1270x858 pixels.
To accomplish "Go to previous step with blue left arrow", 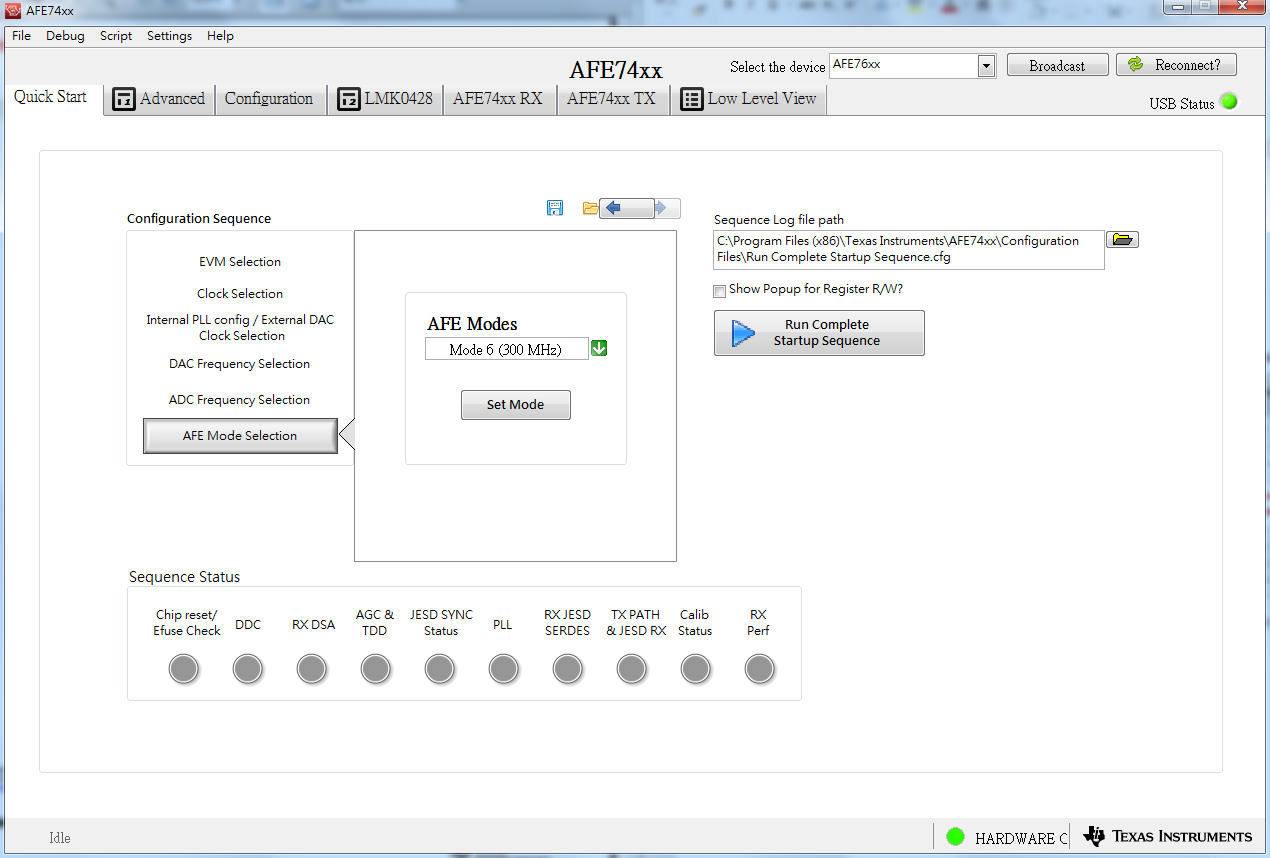I will [627, 208].
